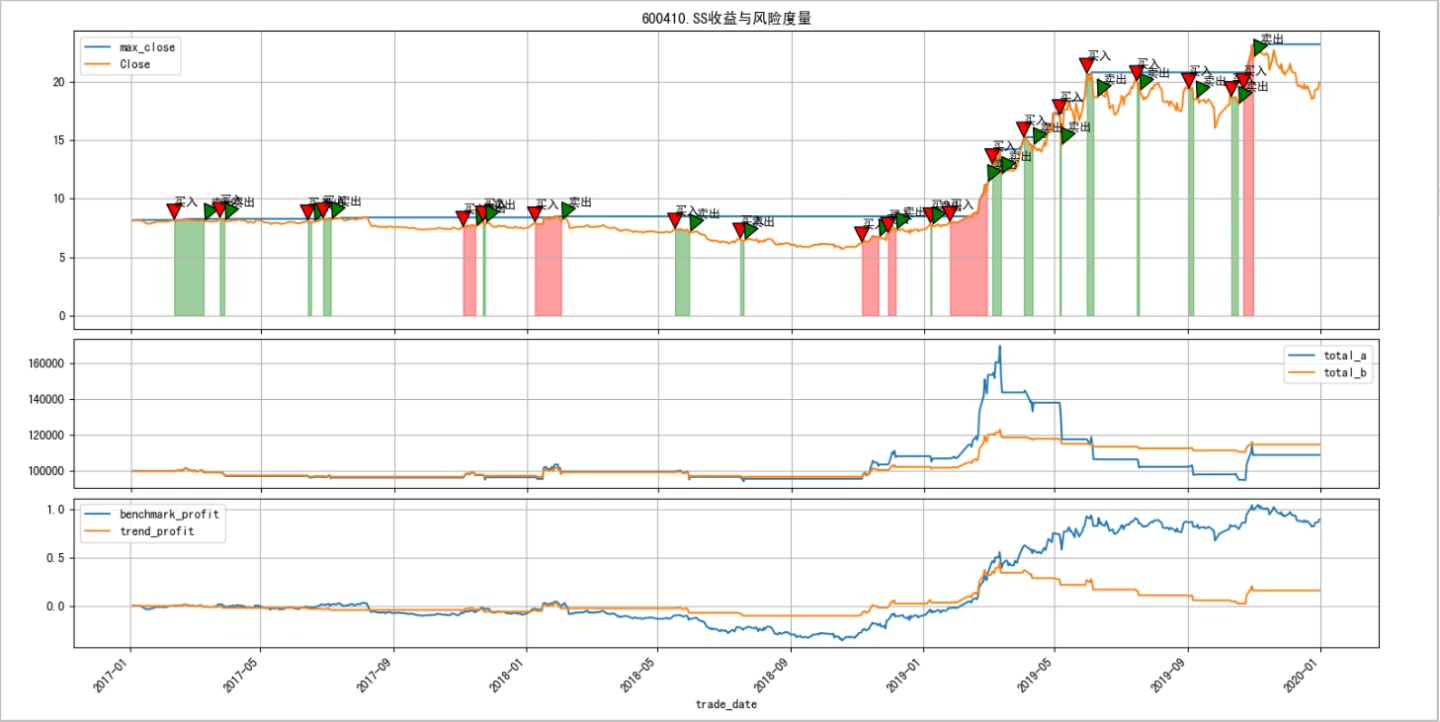Image resolution: width=1440 pixels, height=722 pixels.
Task: Click the red shaded region at 2018-01
Action: tap(548, 267)
